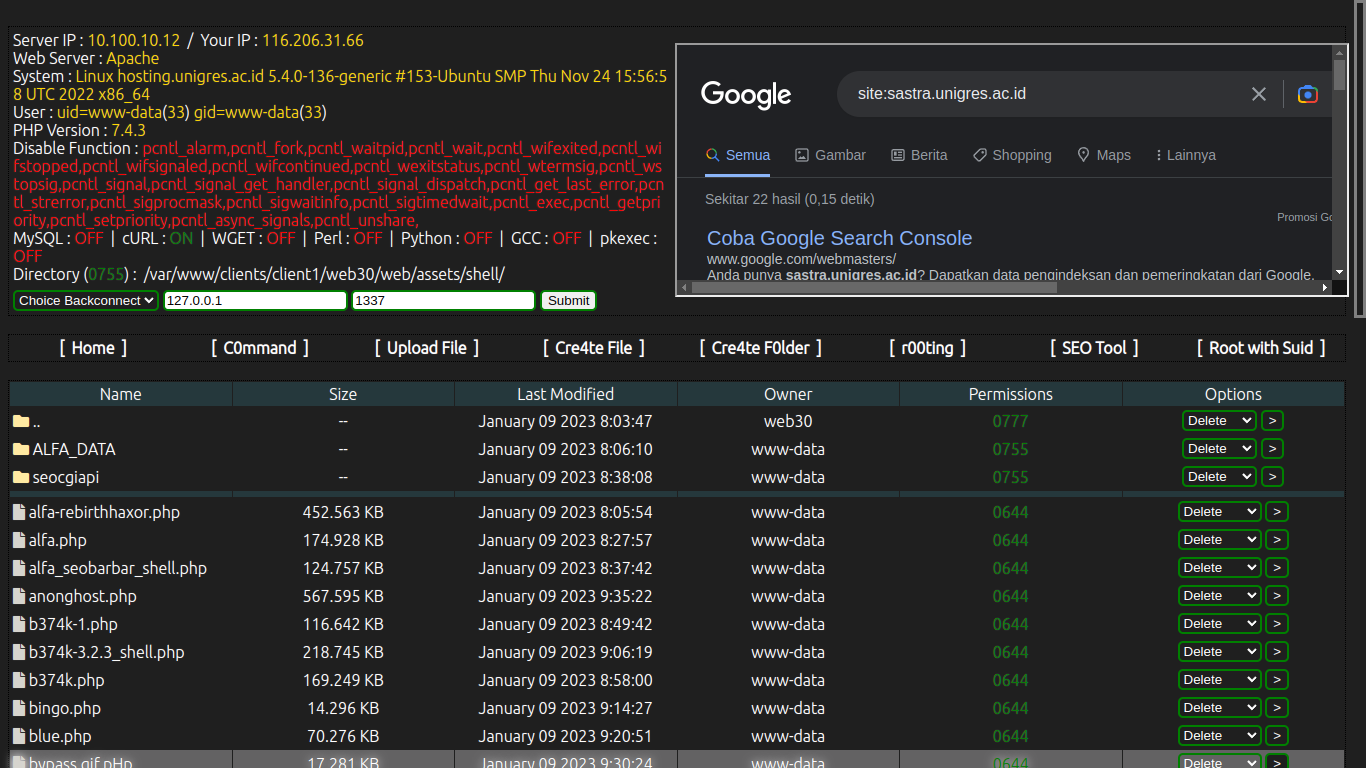The height and width of the screenshot is (768, 1366).
Task: Click the file icon next to b374k.php
Action: pyautogui.click(x=19, y=680)
